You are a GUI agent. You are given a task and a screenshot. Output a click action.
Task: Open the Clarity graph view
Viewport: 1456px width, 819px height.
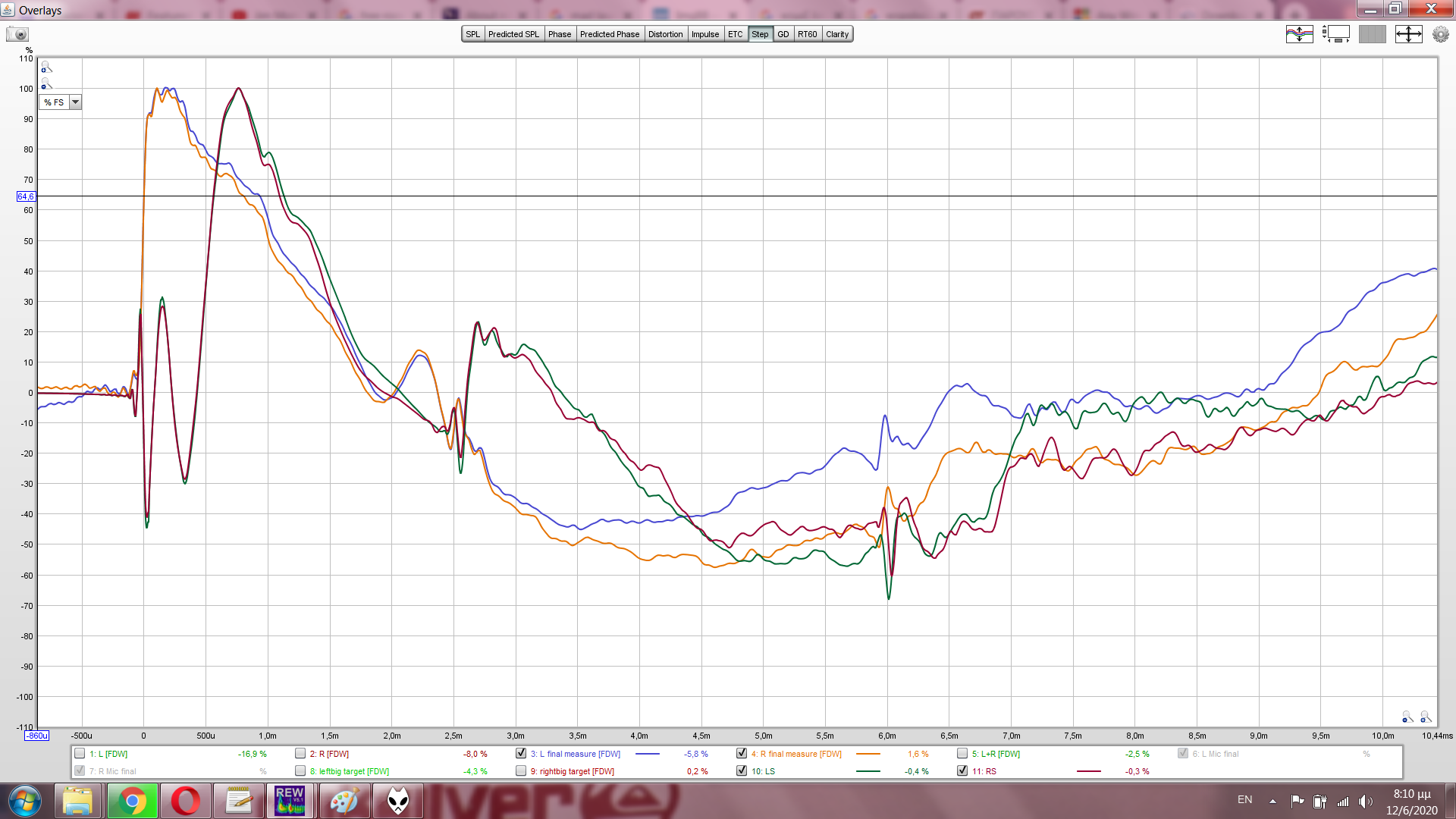point(837,34)
